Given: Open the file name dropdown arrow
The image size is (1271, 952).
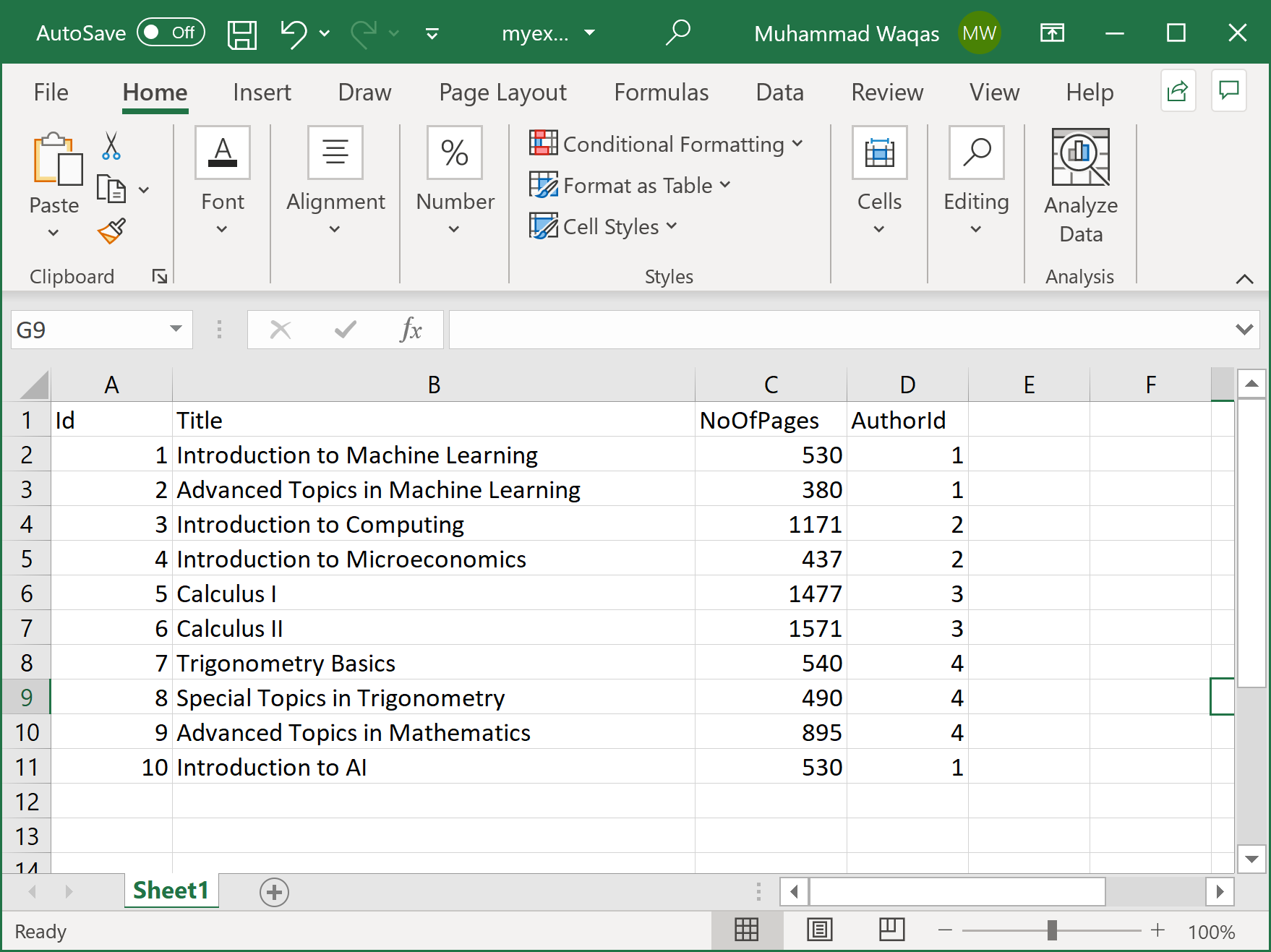Looking at the screenshot, I should point(589,33).
